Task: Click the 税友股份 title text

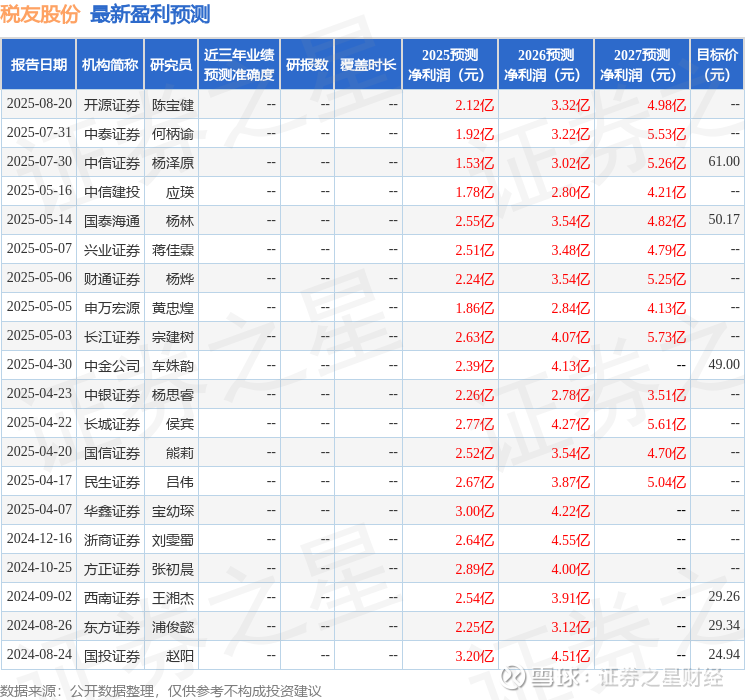Action: pos(40,14)
